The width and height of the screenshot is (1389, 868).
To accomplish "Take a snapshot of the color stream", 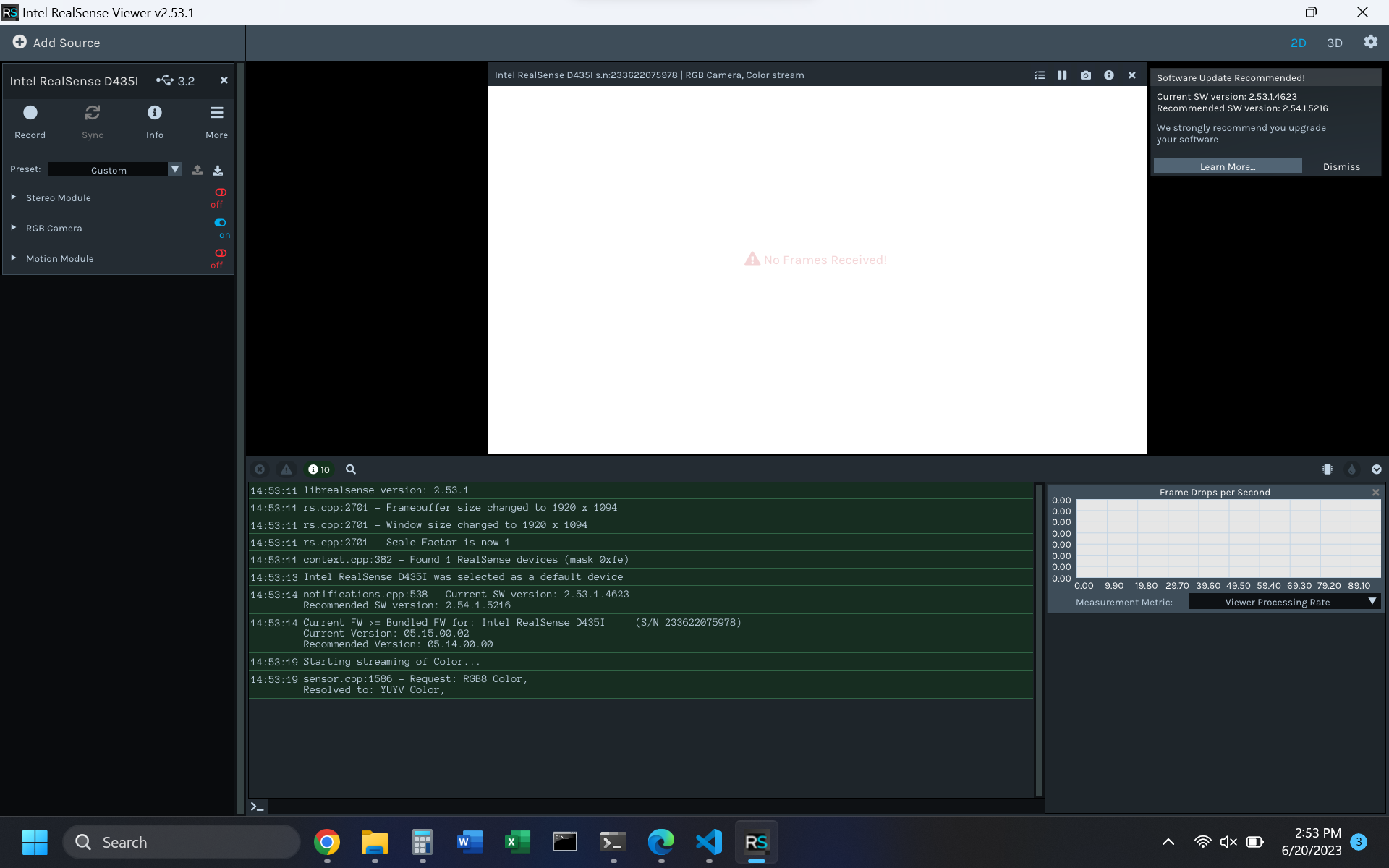I will click(1085, 75).
